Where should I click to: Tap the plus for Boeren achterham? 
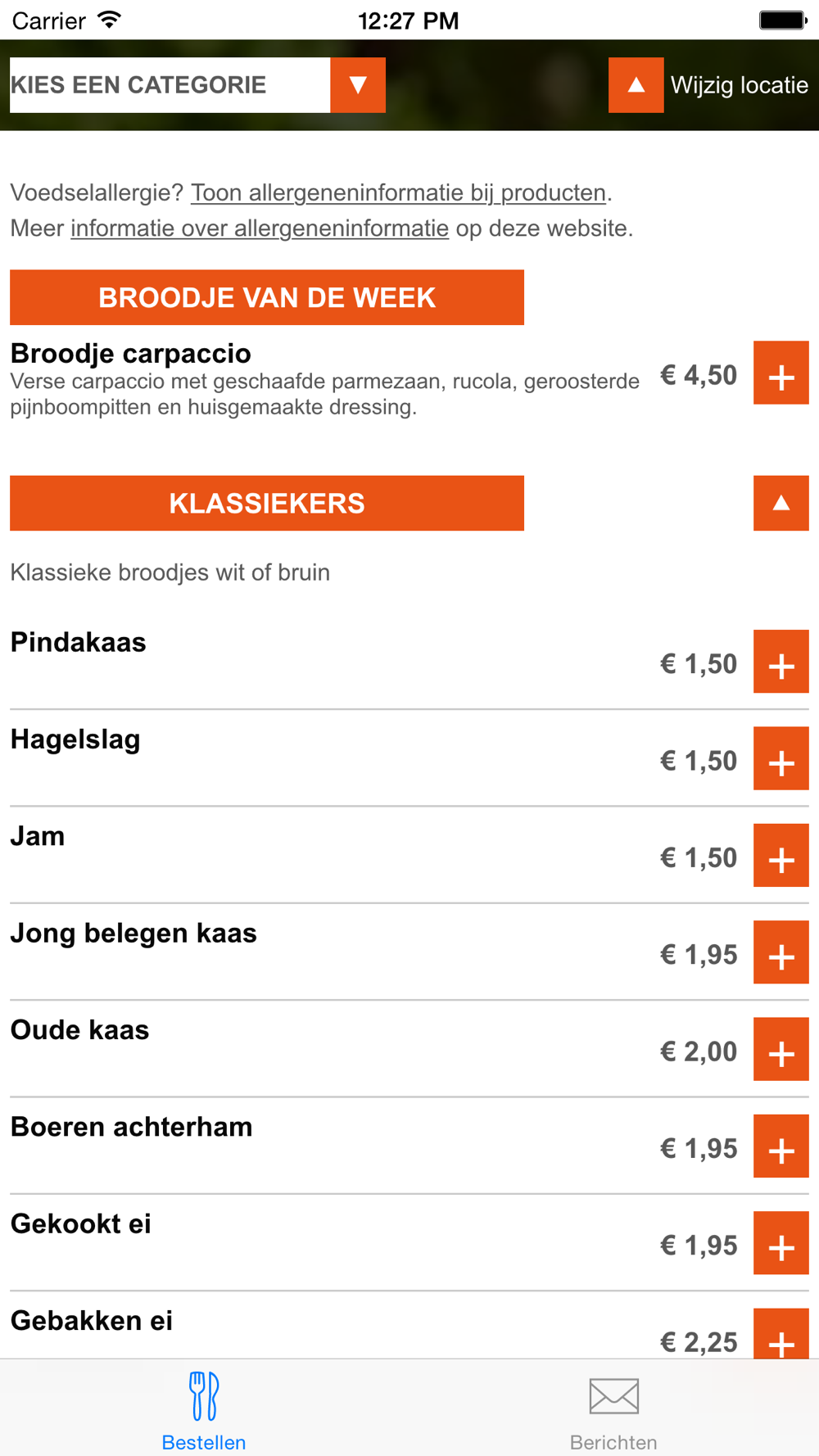point(781,1146)
